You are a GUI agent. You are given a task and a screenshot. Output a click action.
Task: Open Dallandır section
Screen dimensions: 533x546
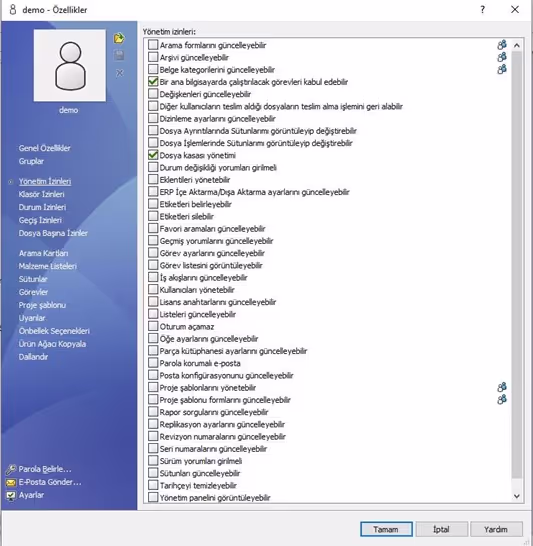(33, 357)
